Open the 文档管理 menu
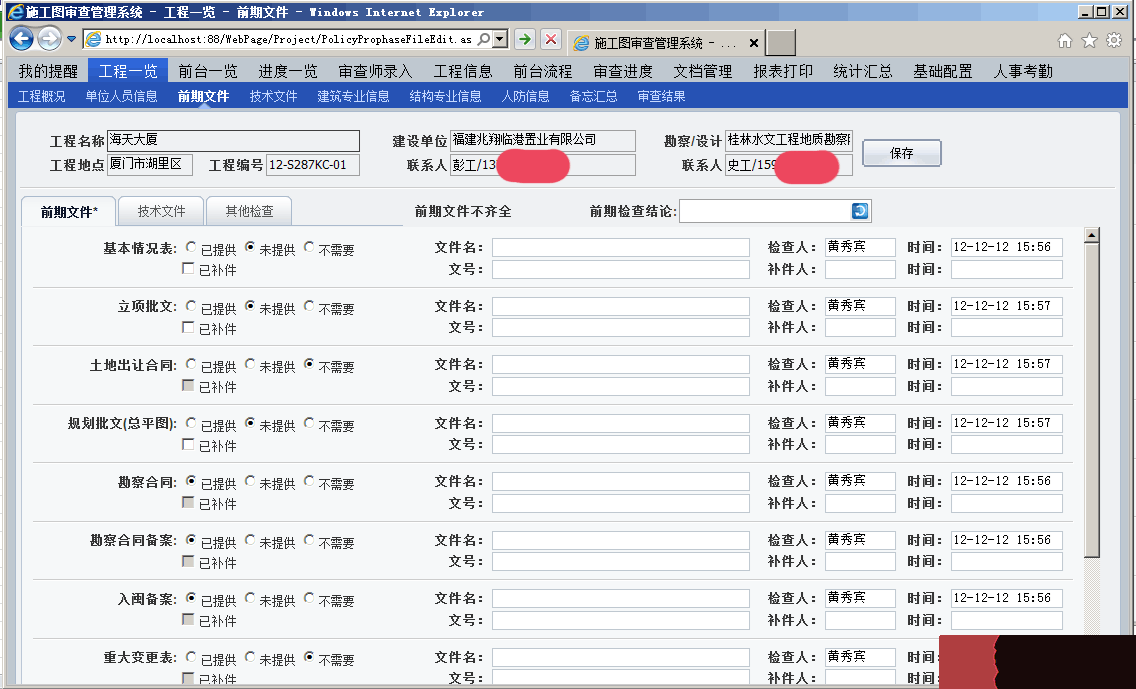The height and width of the screenshot is (689, 1136). 703,71
